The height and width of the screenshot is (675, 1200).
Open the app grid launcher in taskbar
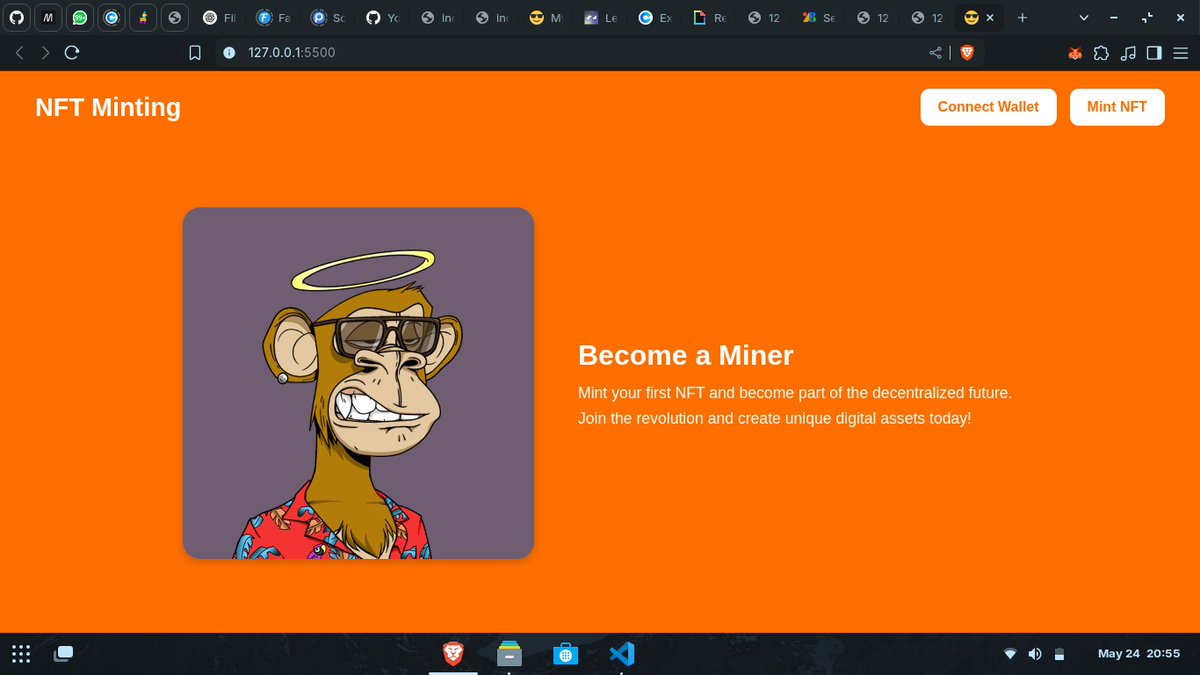point(21,654)
